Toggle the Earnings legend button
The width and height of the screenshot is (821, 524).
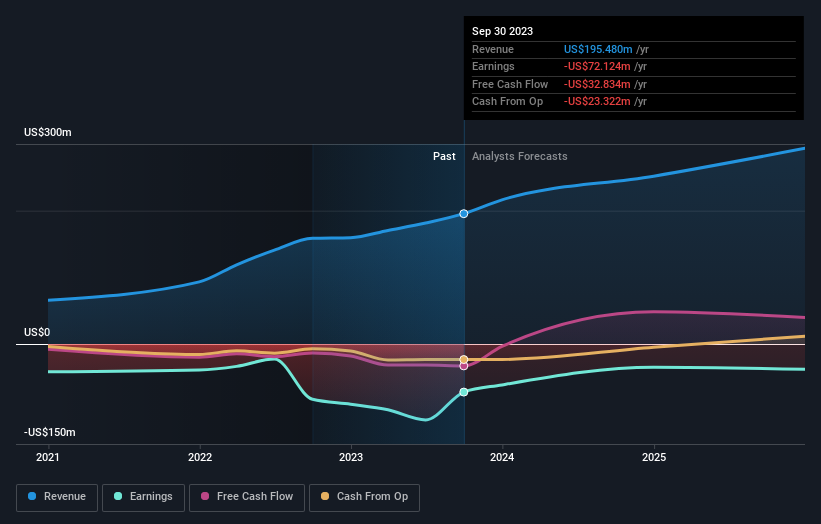(143, 497)
